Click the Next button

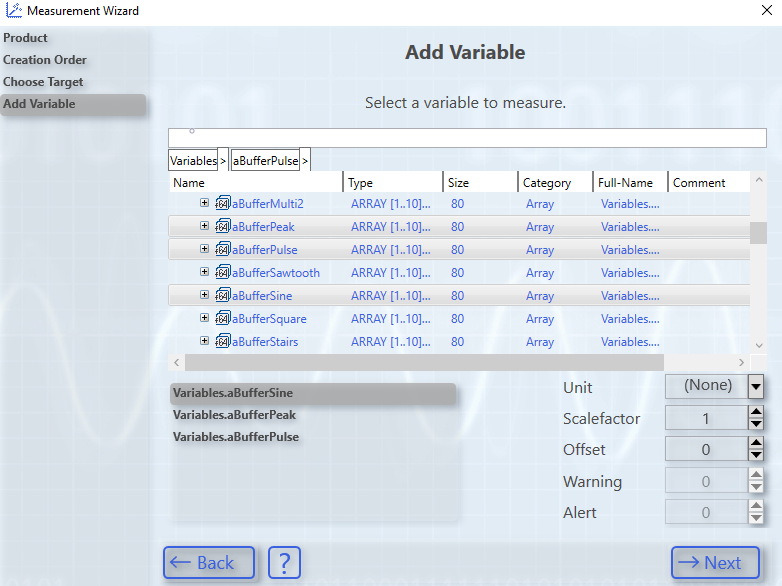[x=715, y=563]
